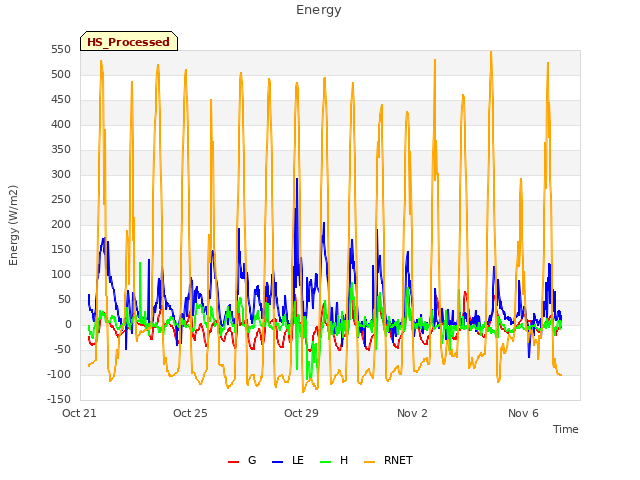Click the '100' y-axis value
640x480 pixels.
[61, 275]
